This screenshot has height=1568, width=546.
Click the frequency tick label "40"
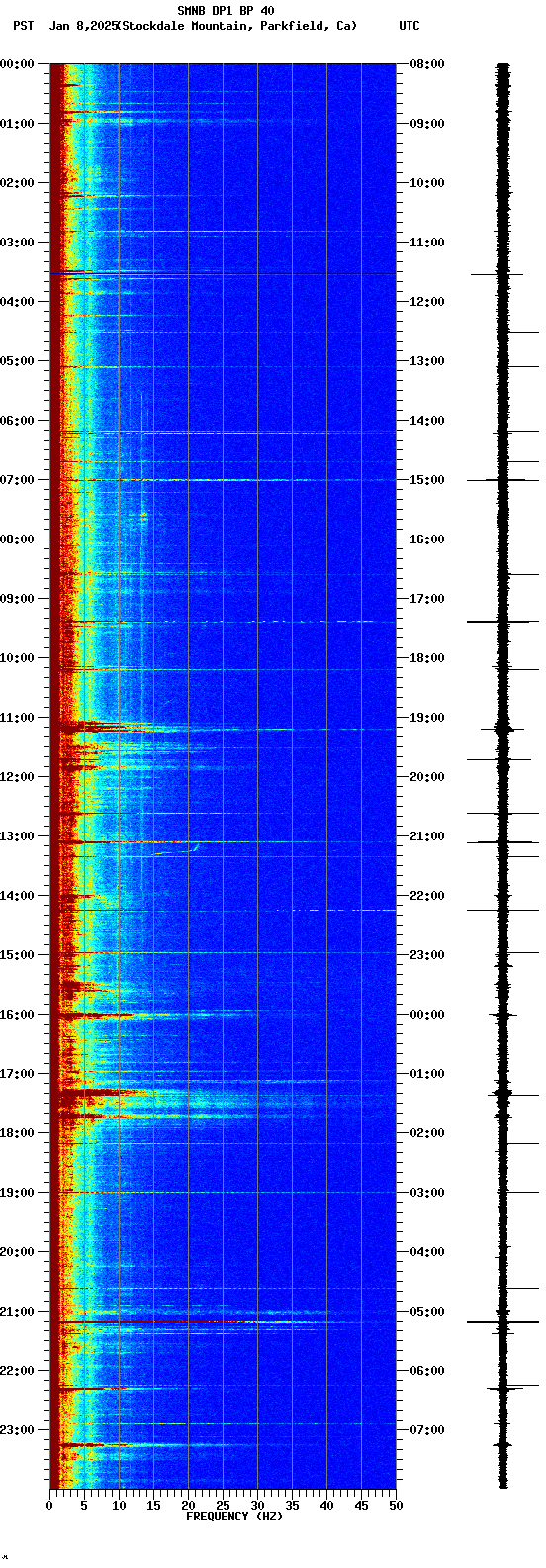326,1506
